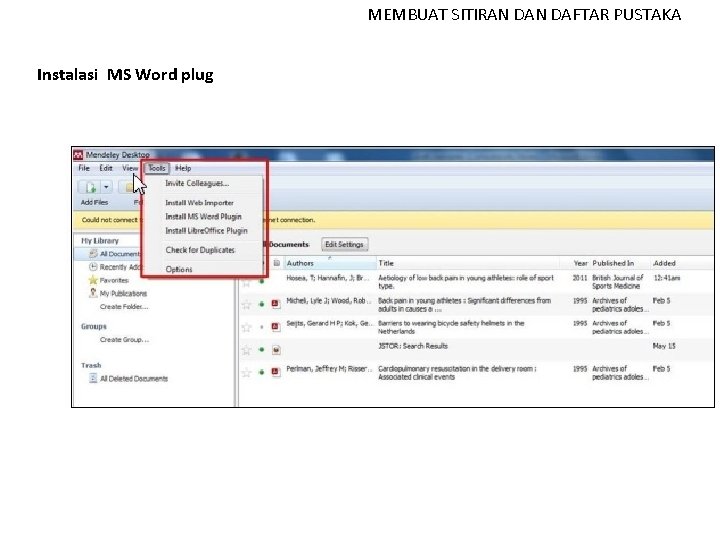The width and height of the screenshot is (720, 540).
Task: Click web page icon for JSTOR row
Action: tap(276, 350)
